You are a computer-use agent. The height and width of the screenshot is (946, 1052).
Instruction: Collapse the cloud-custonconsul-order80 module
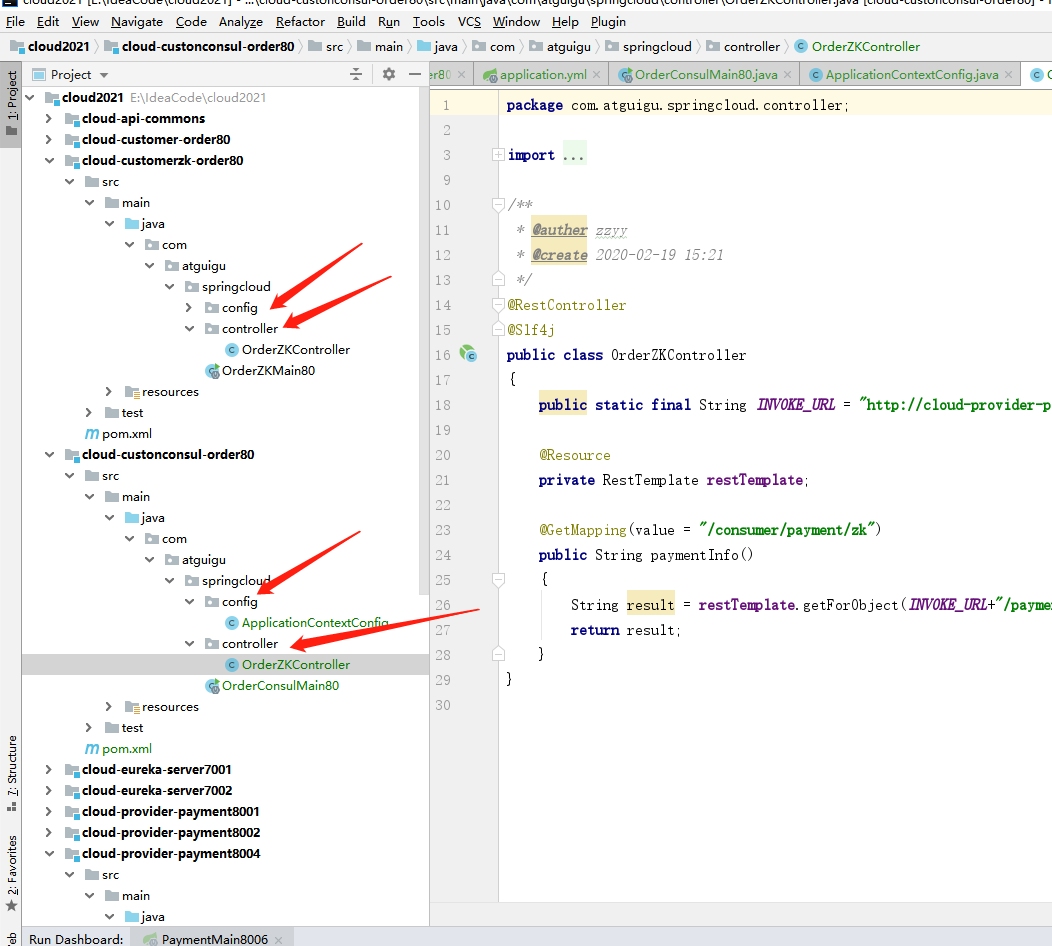pyautogui.click(x=49, y=455)
